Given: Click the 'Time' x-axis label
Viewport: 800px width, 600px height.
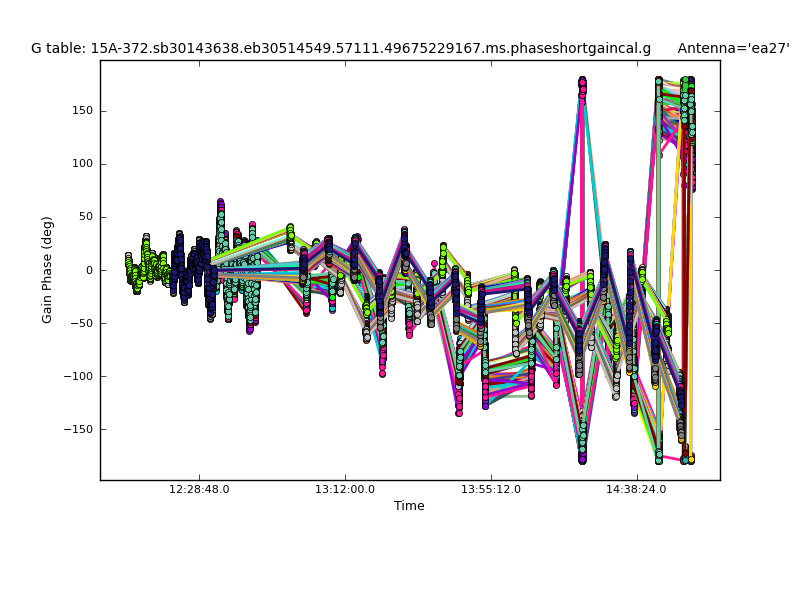Looking at the screenshot, I should pos(409,506).
